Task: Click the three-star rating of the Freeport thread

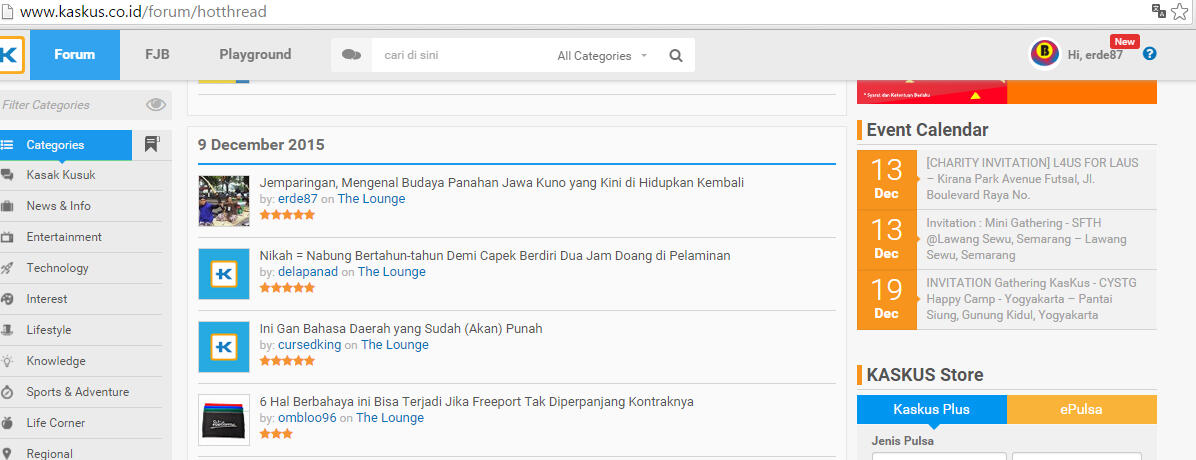Action: click(x=276, y=434)
